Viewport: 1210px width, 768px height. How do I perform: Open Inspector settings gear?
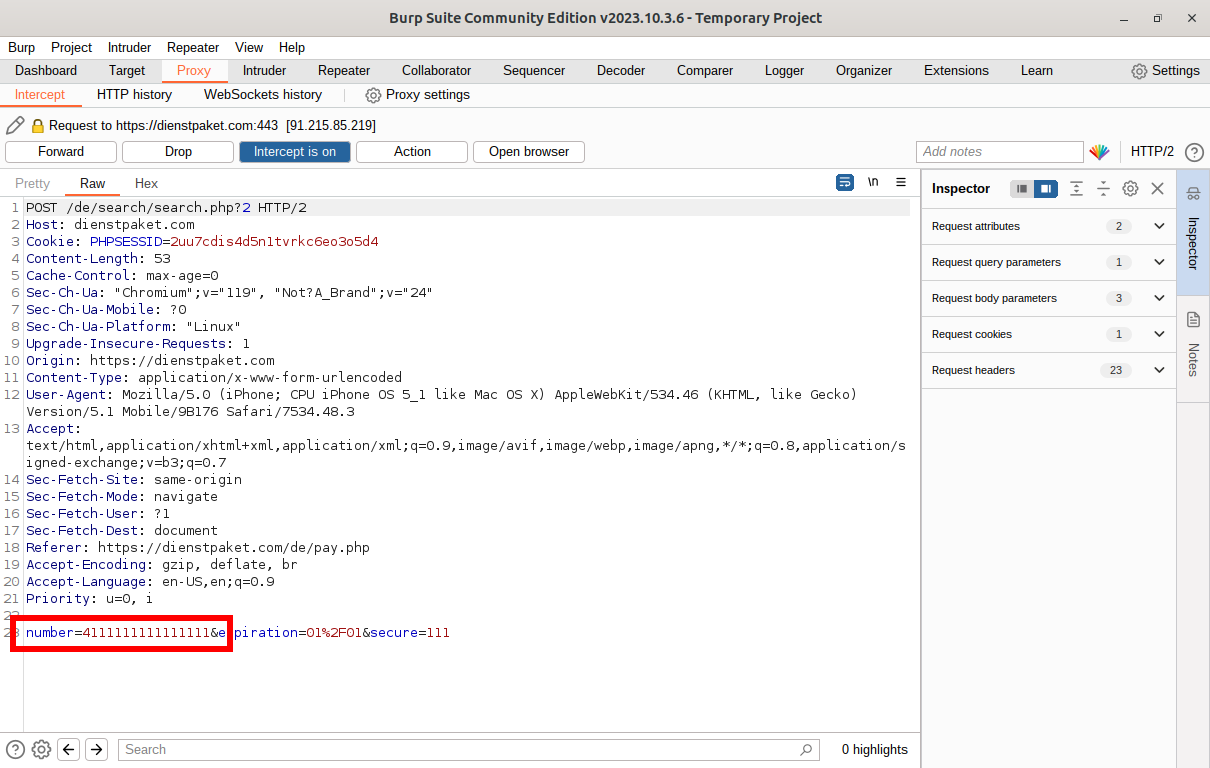(1130, 189)
